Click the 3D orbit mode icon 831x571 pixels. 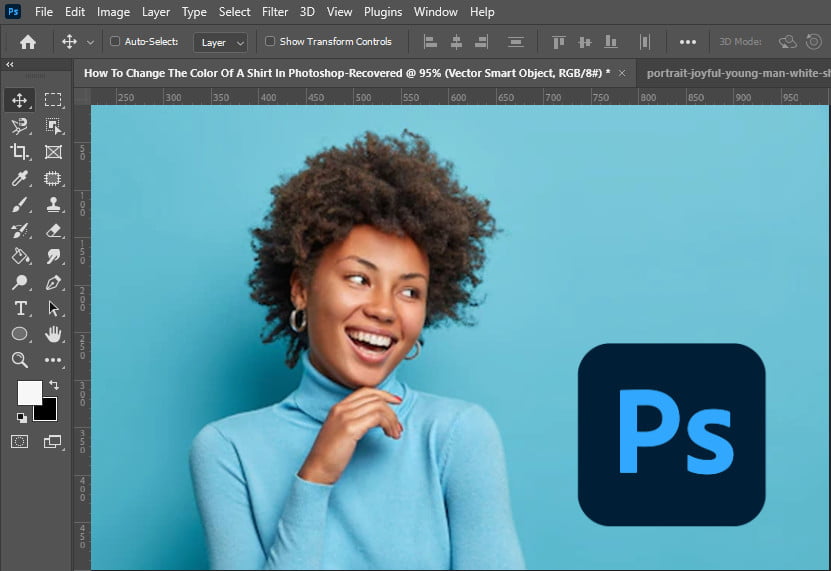tap(788, 42)
